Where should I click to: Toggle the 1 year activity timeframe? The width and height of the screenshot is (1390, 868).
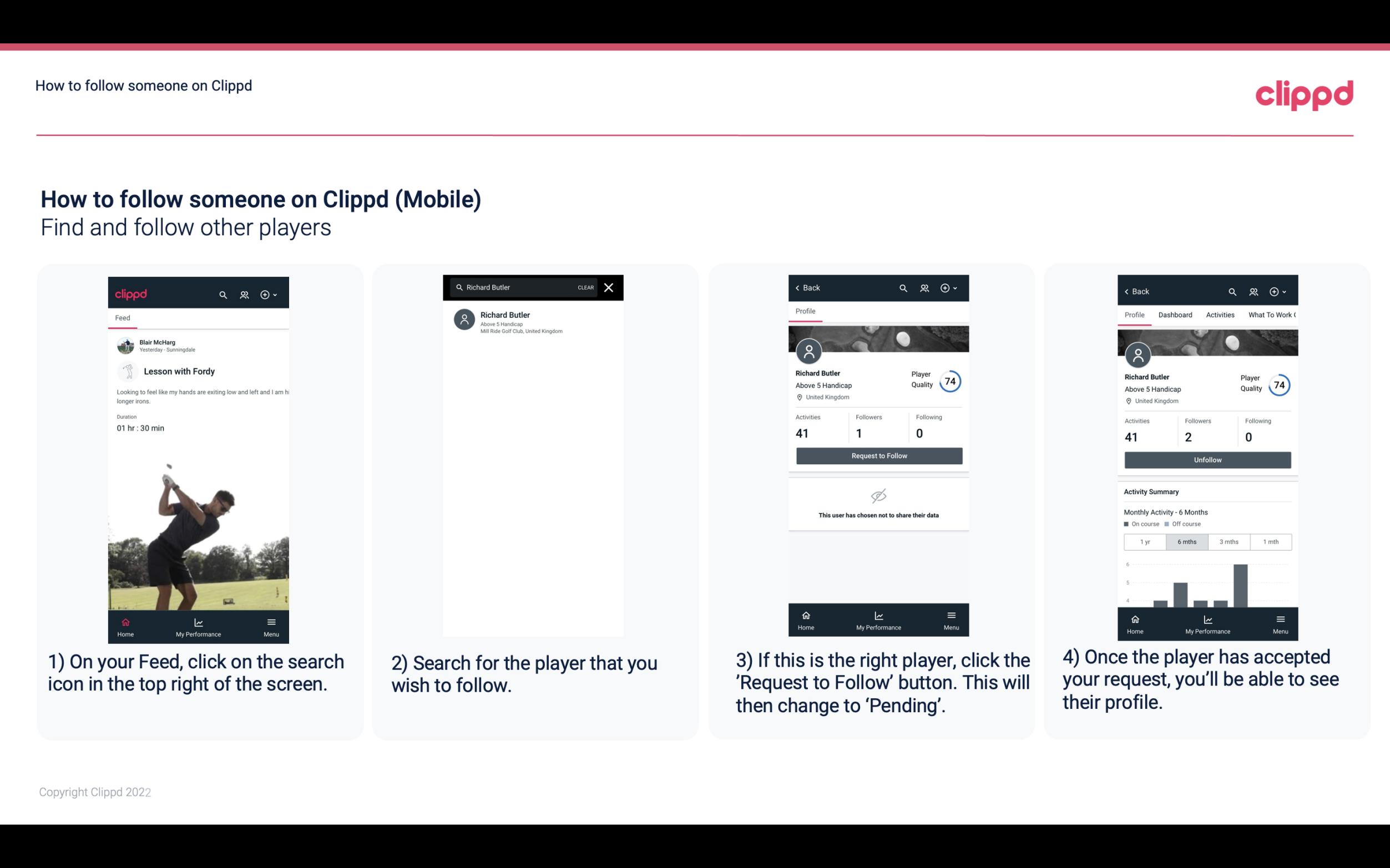click(1145, 541)
